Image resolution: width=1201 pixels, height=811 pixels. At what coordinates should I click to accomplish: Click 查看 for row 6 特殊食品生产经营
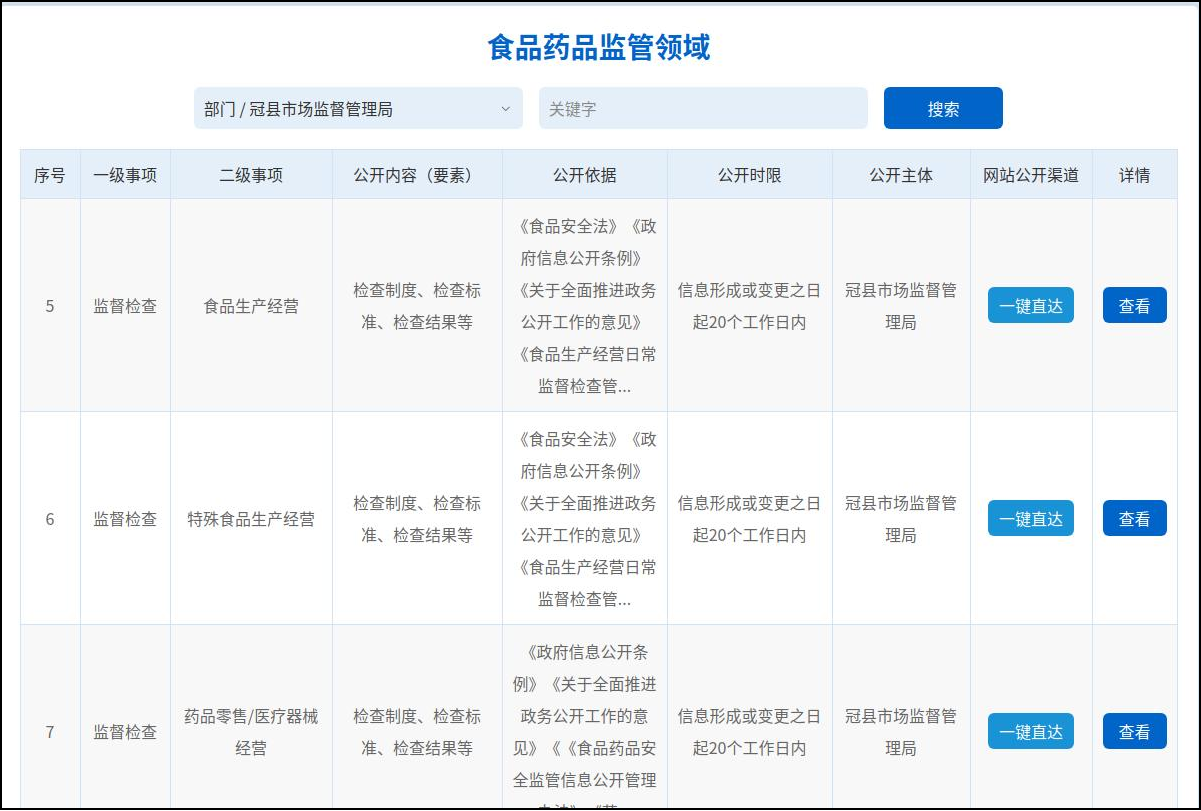[x=1135, y=519]
